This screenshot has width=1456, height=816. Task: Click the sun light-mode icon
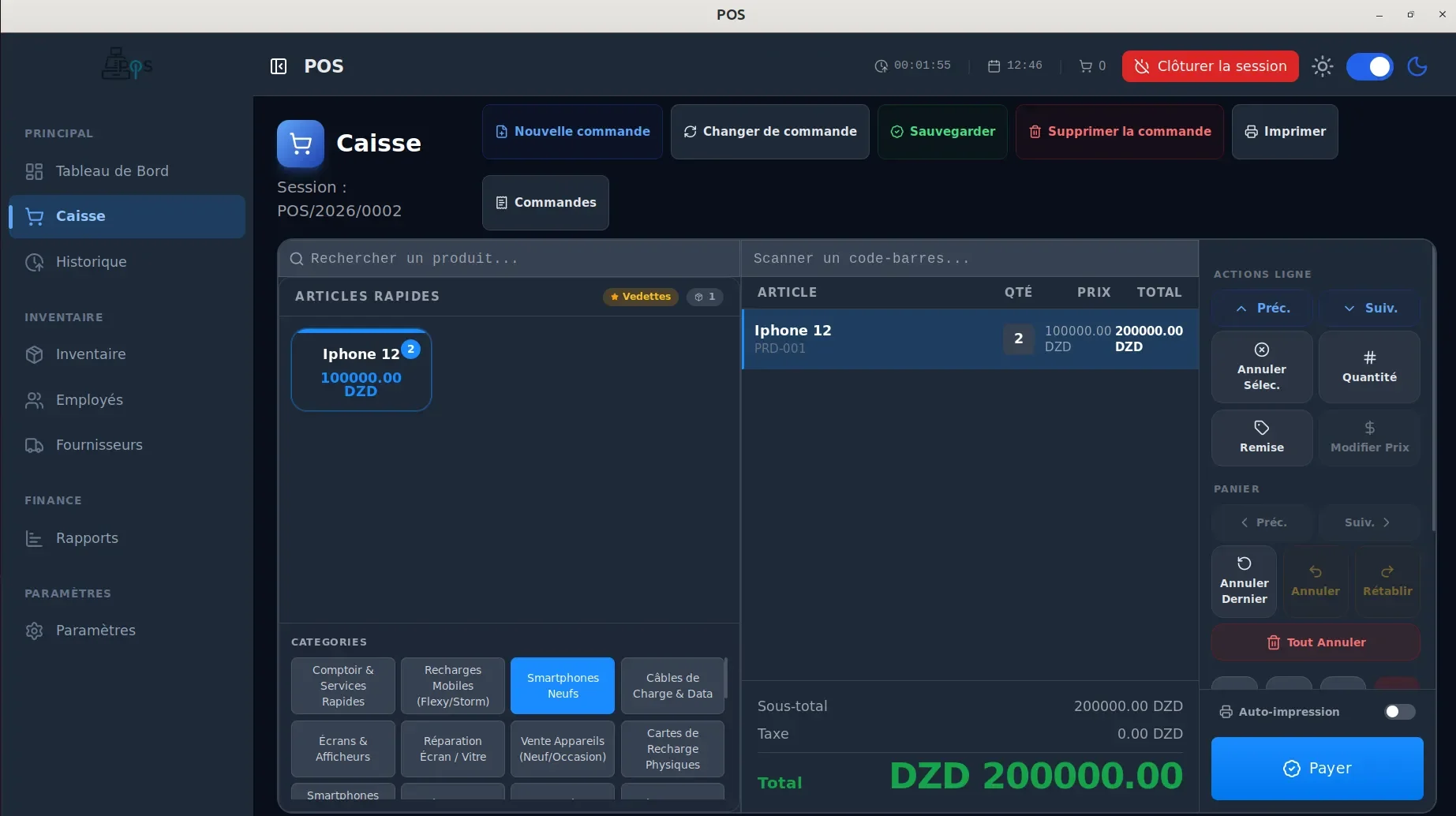1323,66
